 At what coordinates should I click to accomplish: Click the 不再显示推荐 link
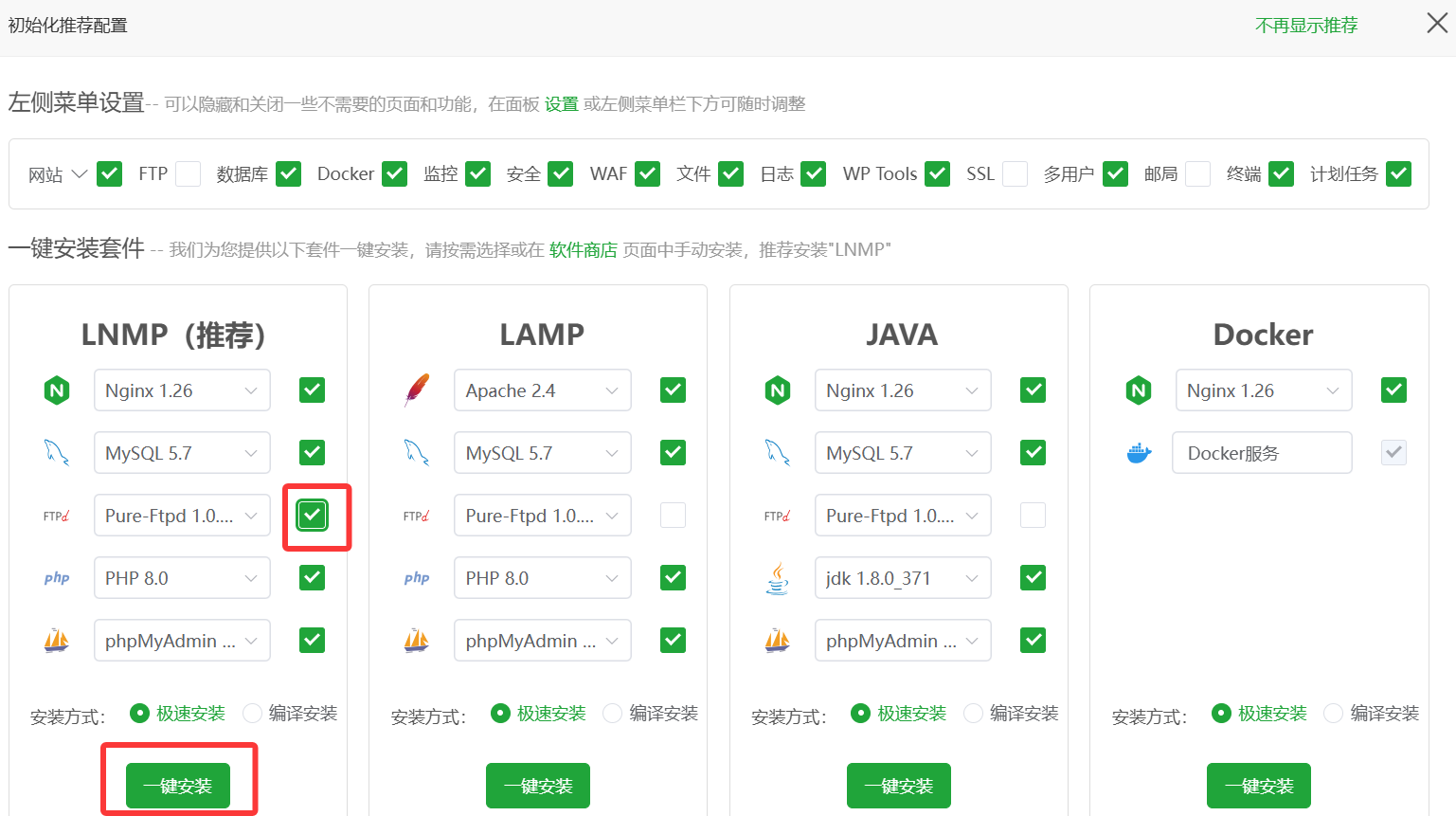pyautogui.click(x=1305, y=26)
